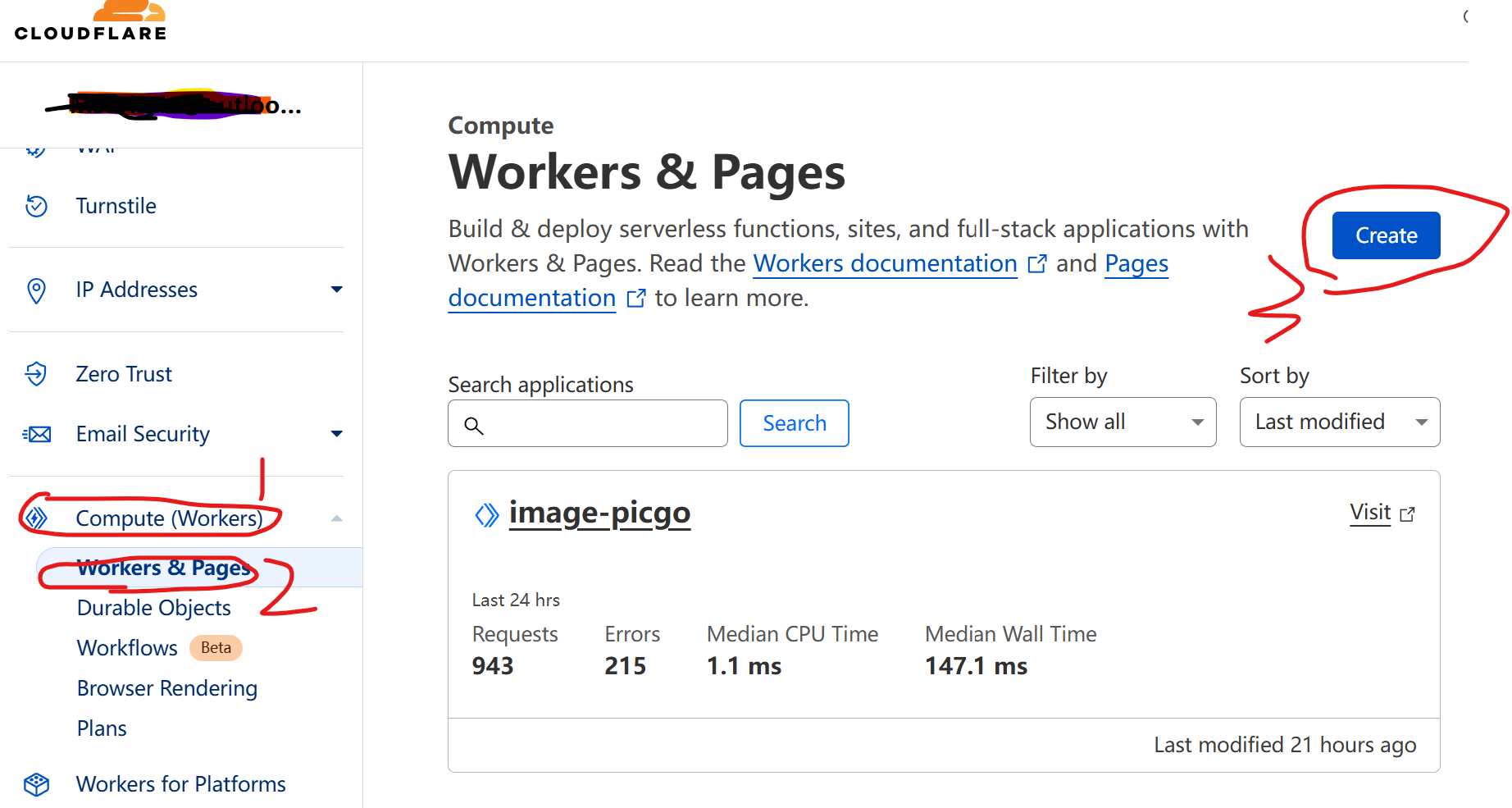This screenshot has height=808, width=1512.
Task: Expand the Email Security menu arrow
Action: point(336,434)
